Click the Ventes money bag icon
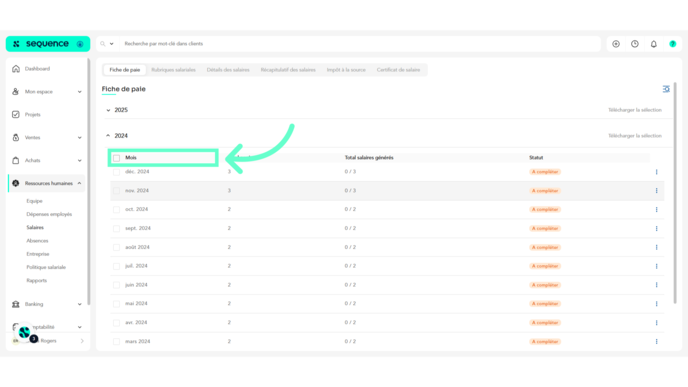The width and height of the screenshot is (688, 387). pyautogui.click(x=16, y=137)
